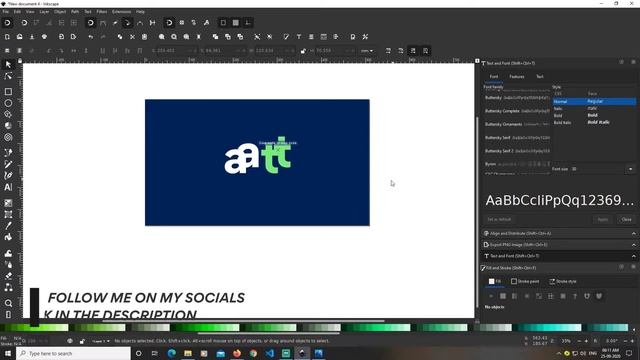Click the Apply button in Text and Font

pos(602,219)
